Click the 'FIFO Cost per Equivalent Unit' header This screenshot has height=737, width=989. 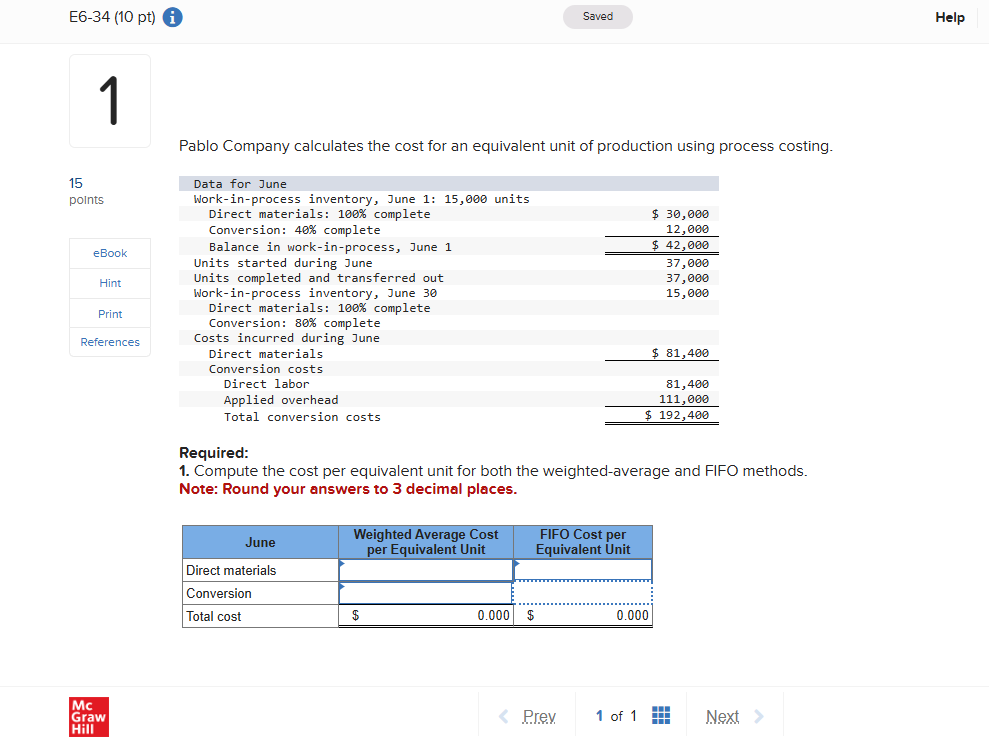tap(583, 542)
